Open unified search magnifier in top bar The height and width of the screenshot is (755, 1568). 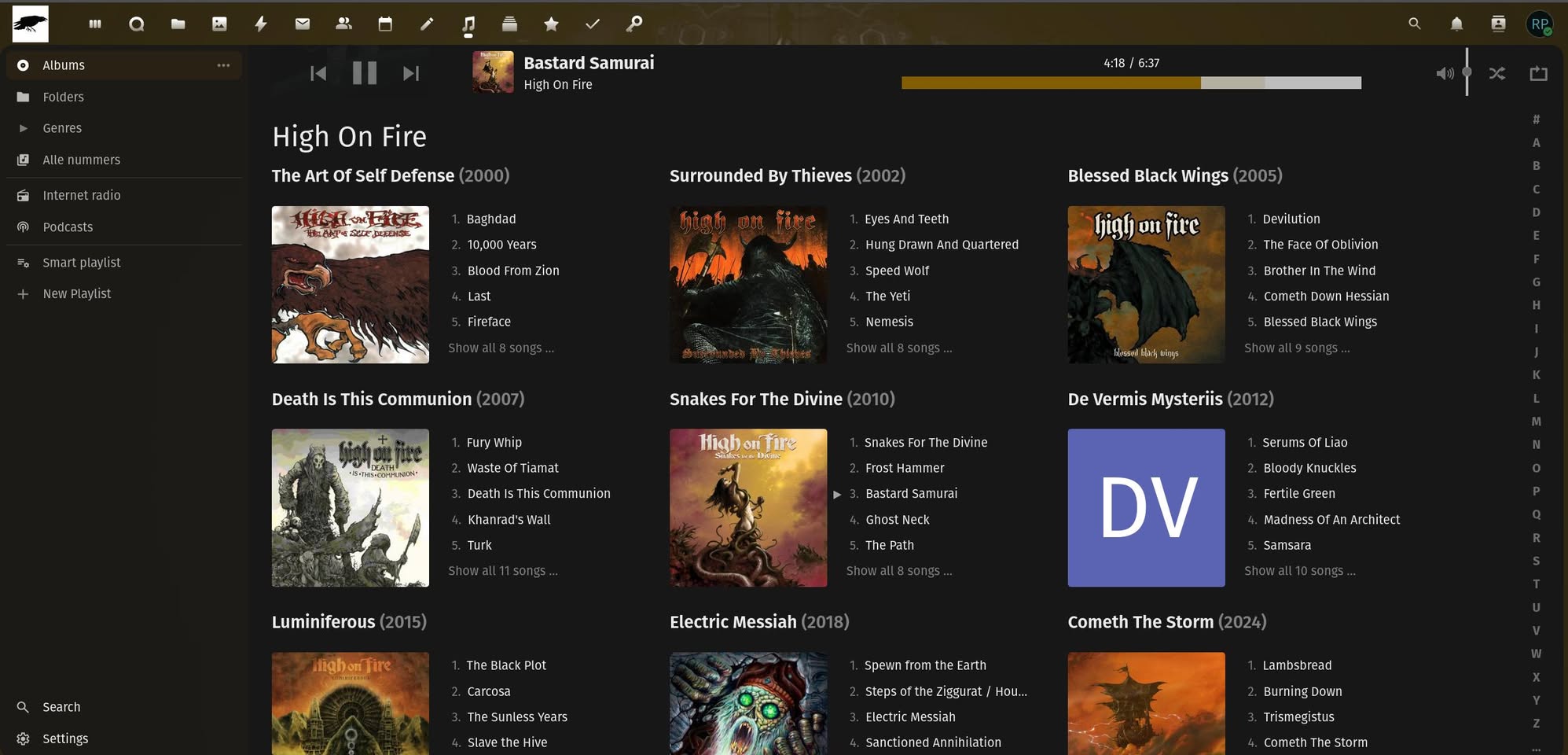1415,24
